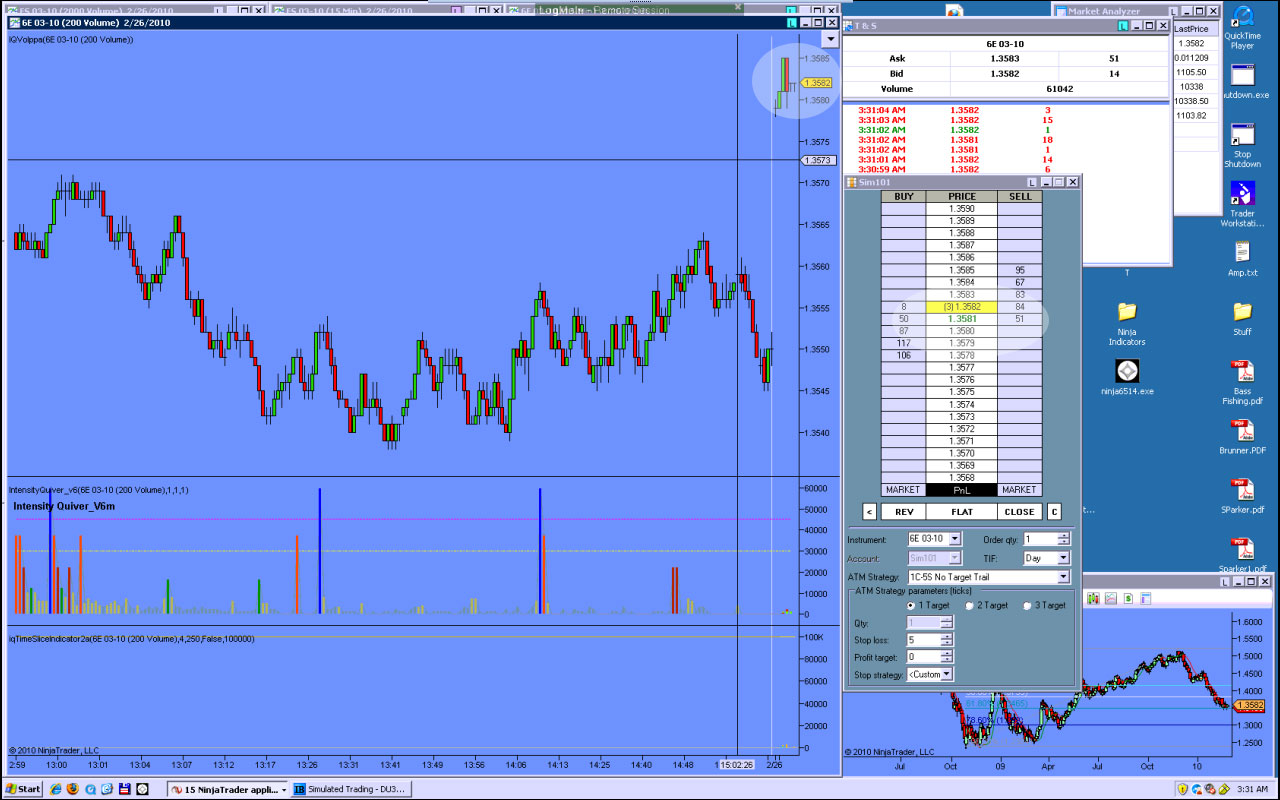Click the < button beside REV

coord(869,512)
